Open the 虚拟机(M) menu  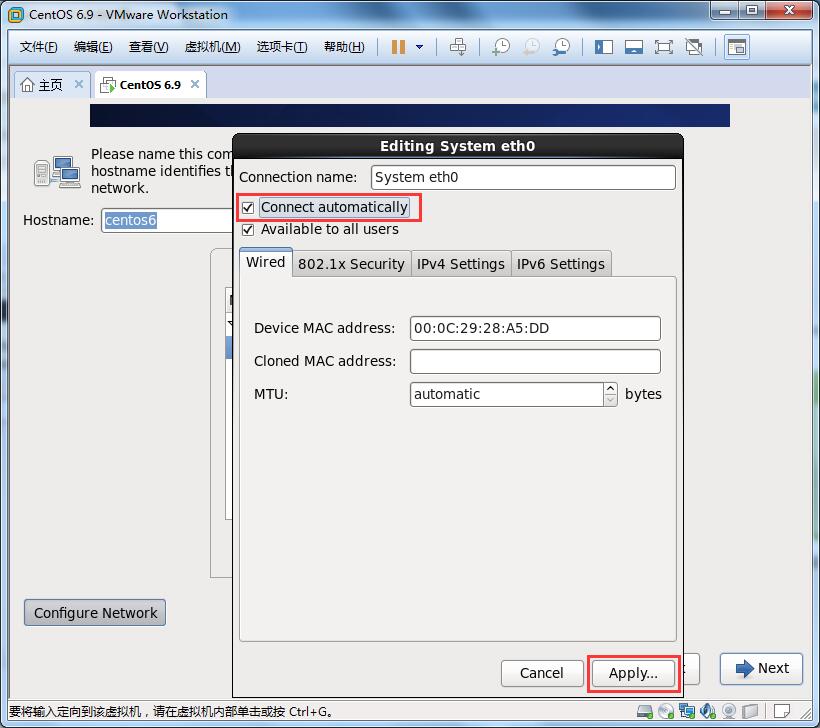212,47
